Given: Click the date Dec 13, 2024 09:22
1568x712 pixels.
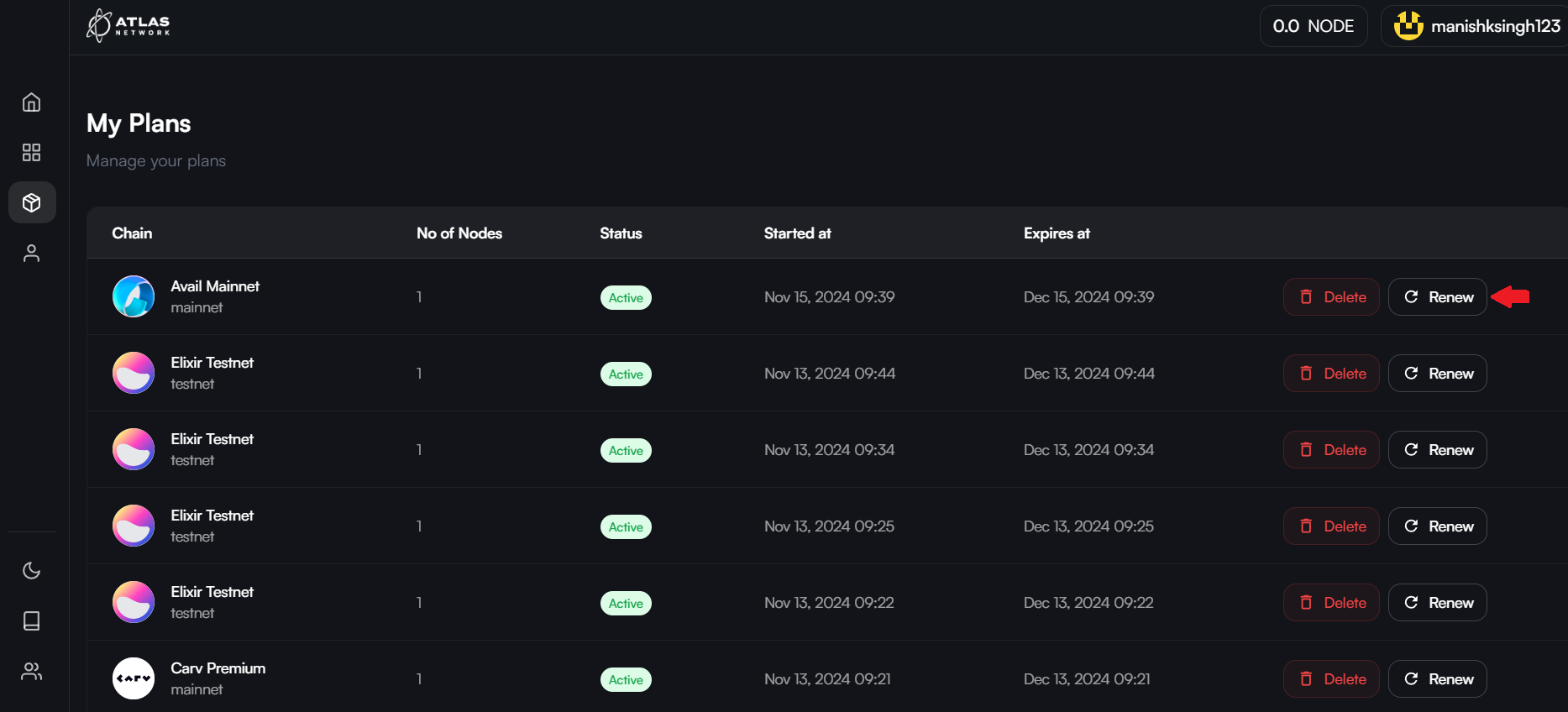Looking at the screenshot, I should (x=1088, y=603).
